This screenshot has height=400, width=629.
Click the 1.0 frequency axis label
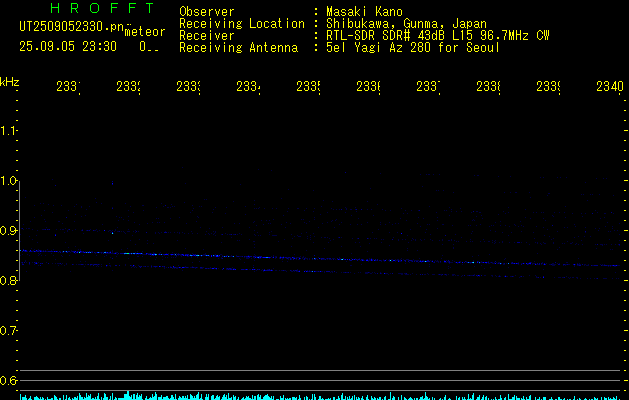tap(8, 181)
